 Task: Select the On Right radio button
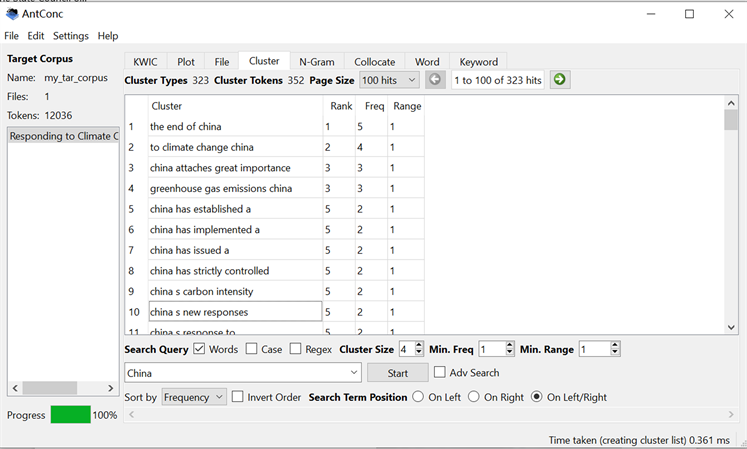[x=474, y=397]
